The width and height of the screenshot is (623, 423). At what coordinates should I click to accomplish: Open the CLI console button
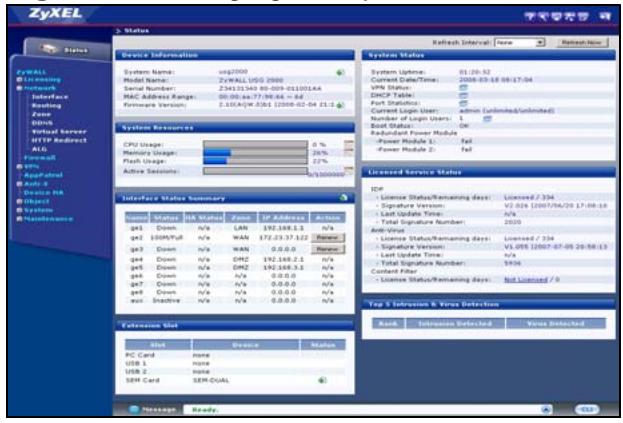click(587, 409)
